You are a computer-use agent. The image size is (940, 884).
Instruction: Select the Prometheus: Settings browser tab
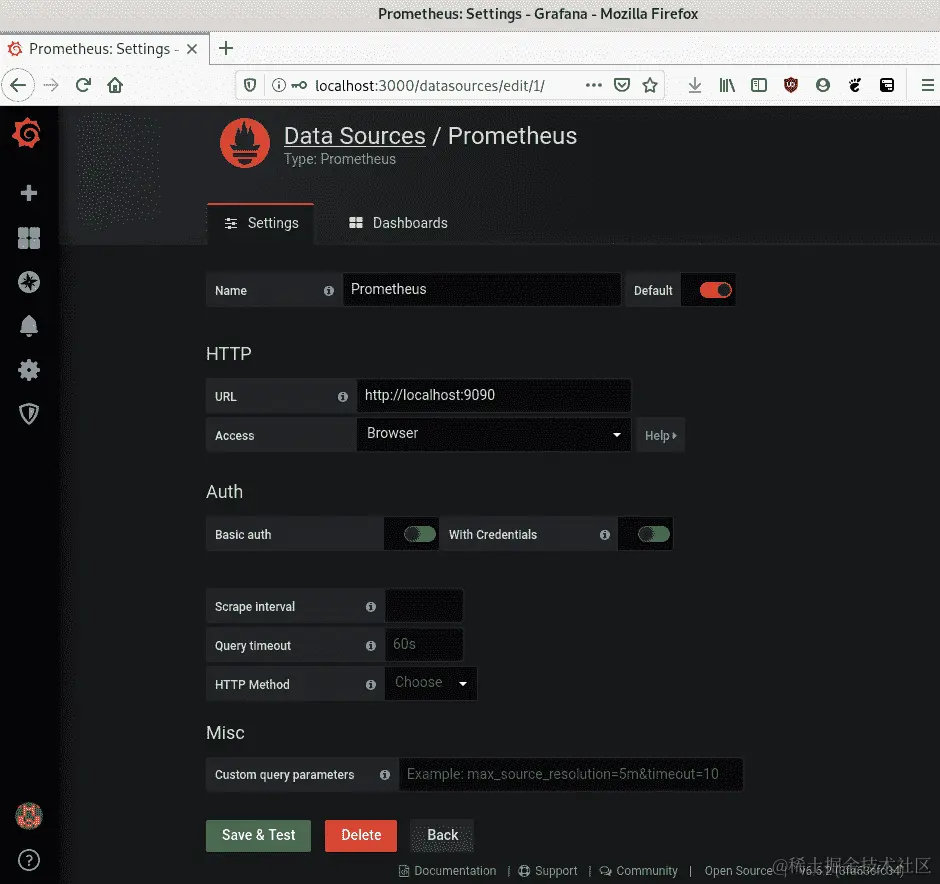click(104, 49)
